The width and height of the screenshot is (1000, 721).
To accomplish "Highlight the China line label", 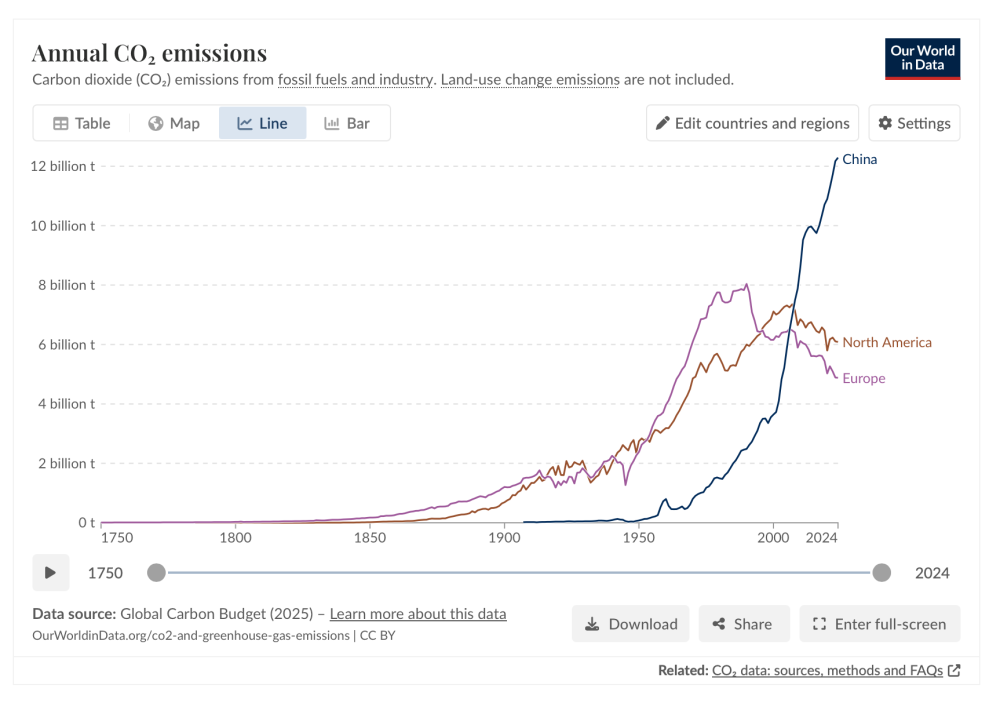I will point(860,159).
